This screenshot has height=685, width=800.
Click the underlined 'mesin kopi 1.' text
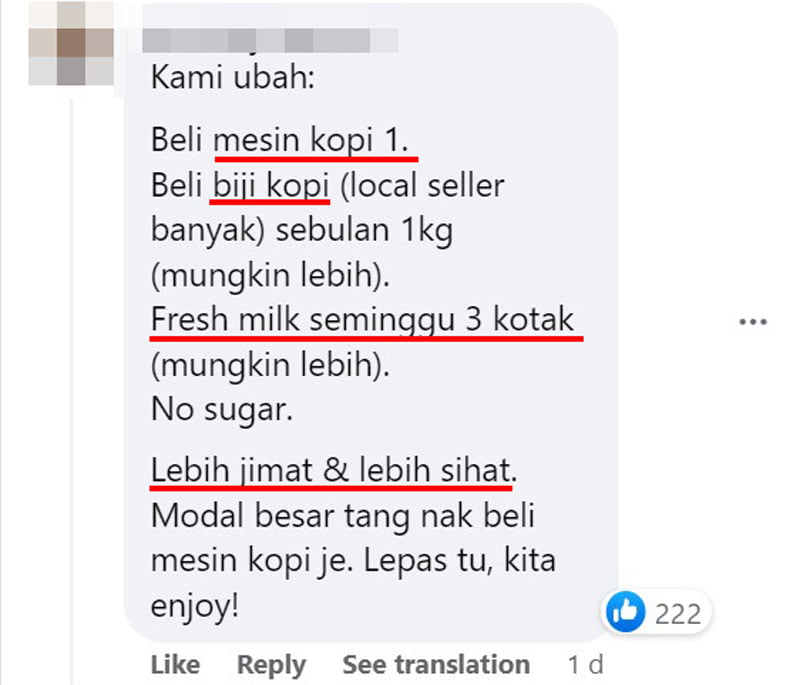pyautogui.click(x=311, y=140)
